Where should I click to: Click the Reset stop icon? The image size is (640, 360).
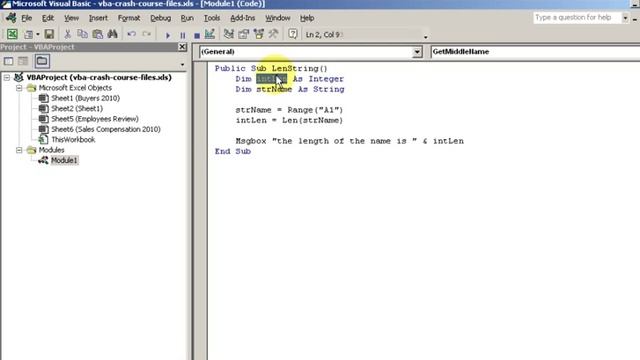tap(197, 35)
